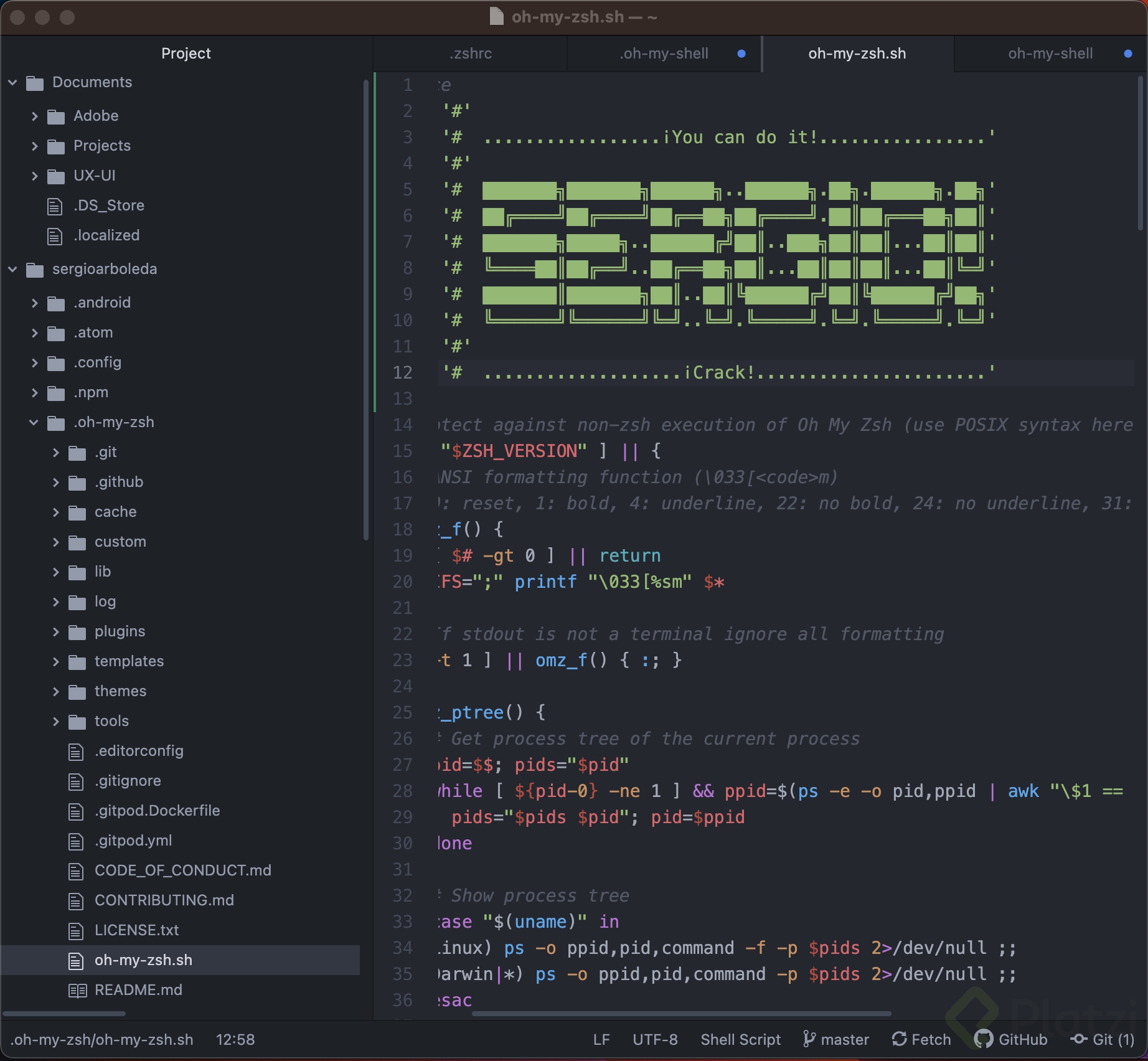Click the LICENSE.txt file icon

click(x=76, y=931)
